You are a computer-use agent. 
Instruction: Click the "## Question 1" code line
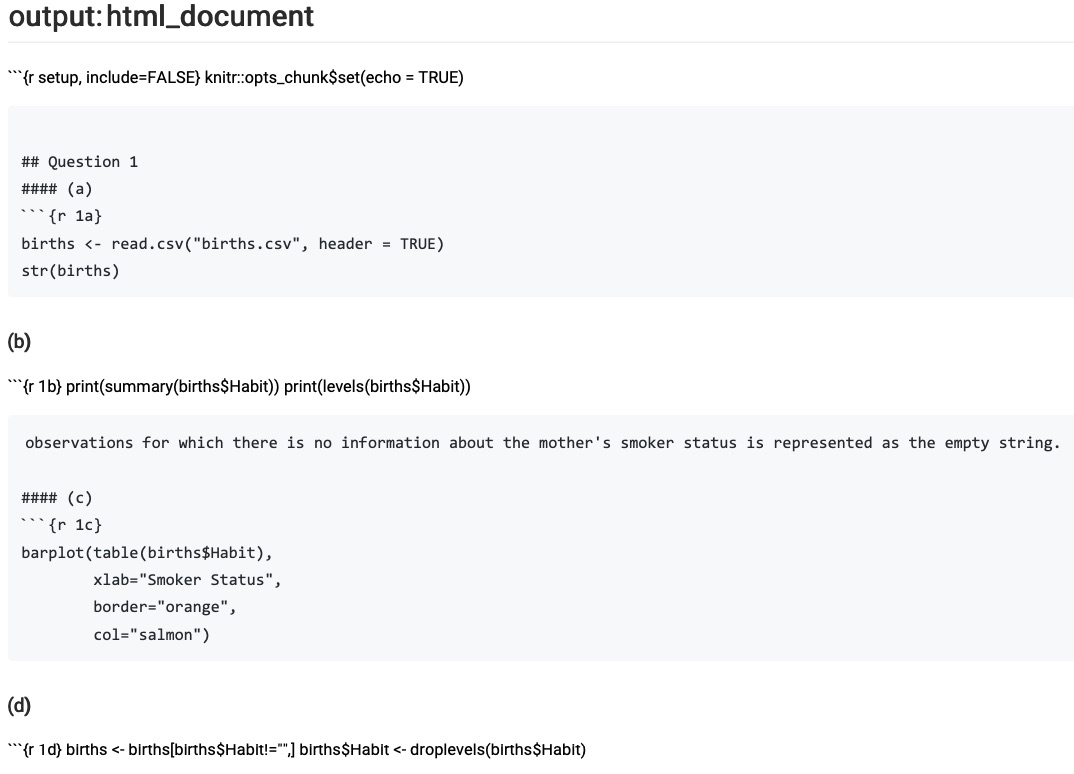[80, 162]
